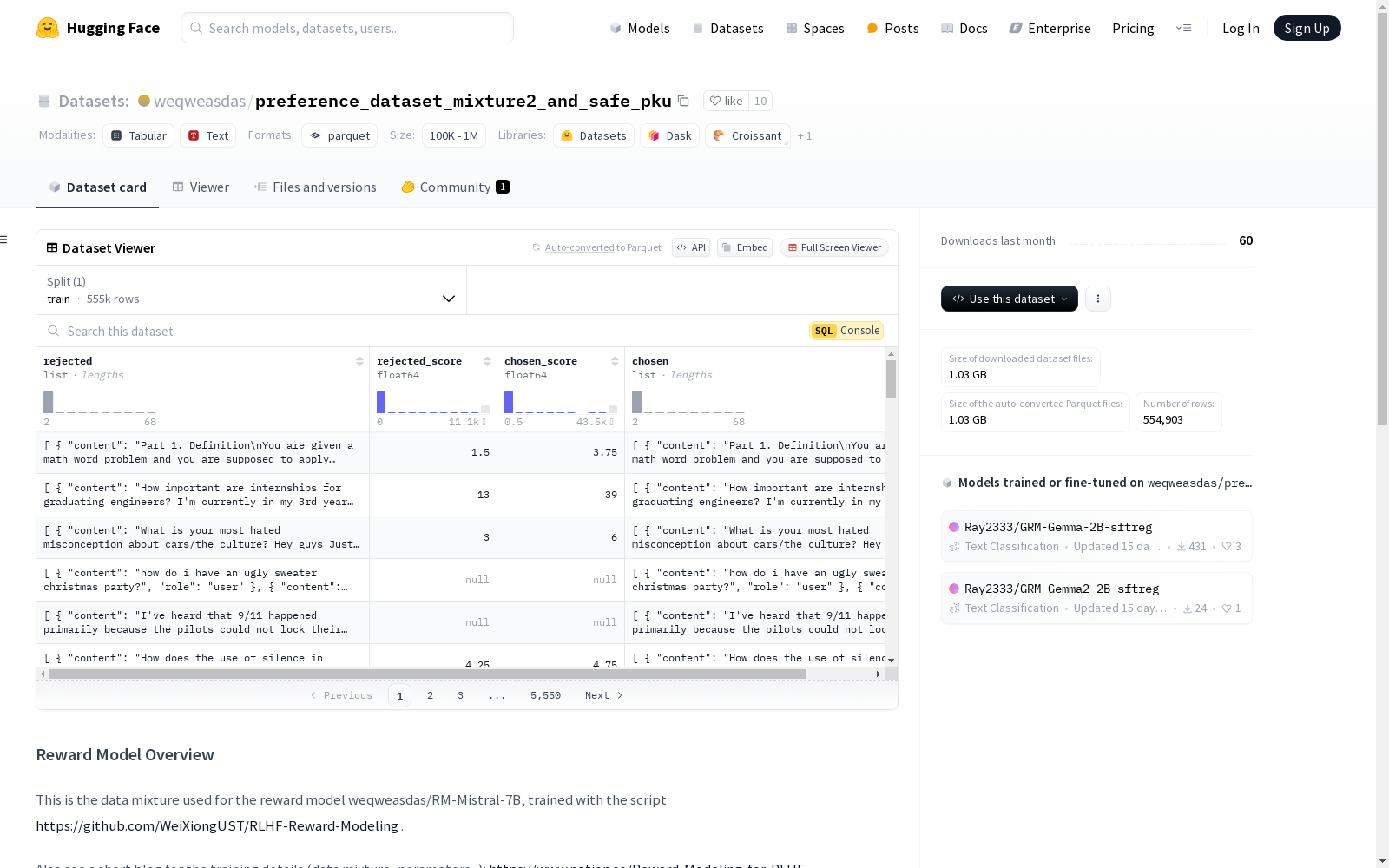Select the Dask library tag

tap(669, 135)
